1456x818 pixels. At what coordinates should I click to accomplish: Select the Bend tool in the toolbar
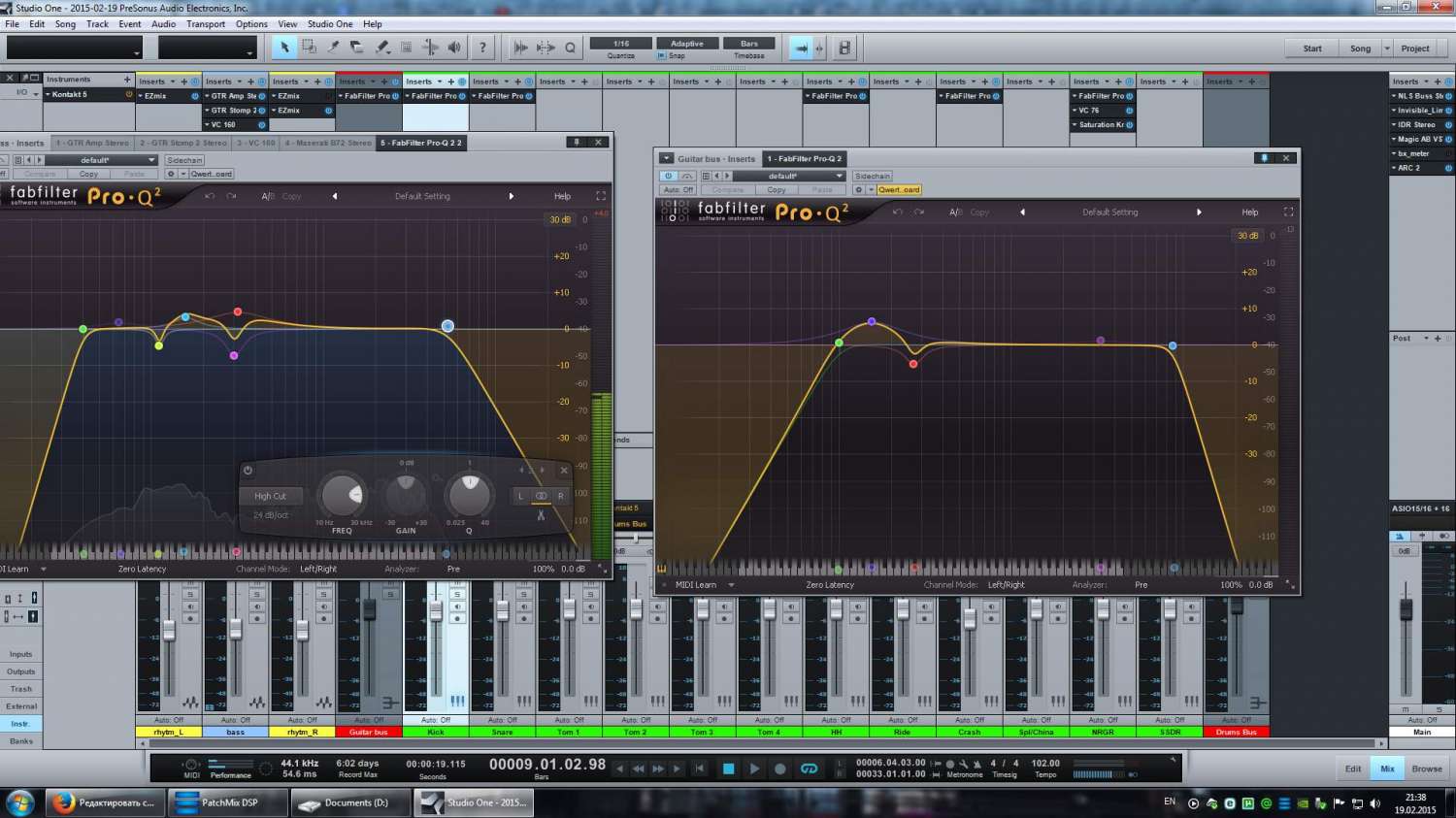pyautogui.click(x=431, y=47)
